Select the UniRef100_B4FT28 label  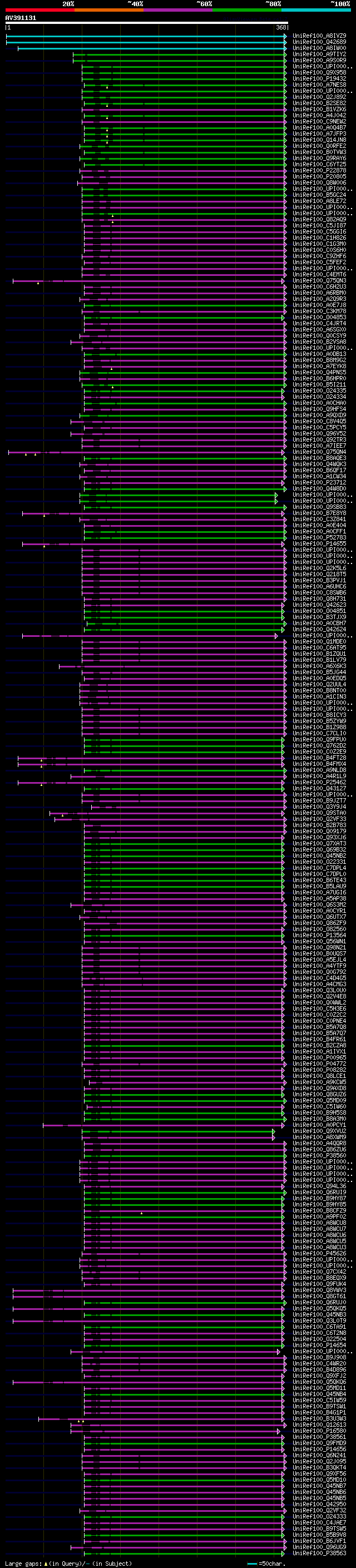point(319,758)
